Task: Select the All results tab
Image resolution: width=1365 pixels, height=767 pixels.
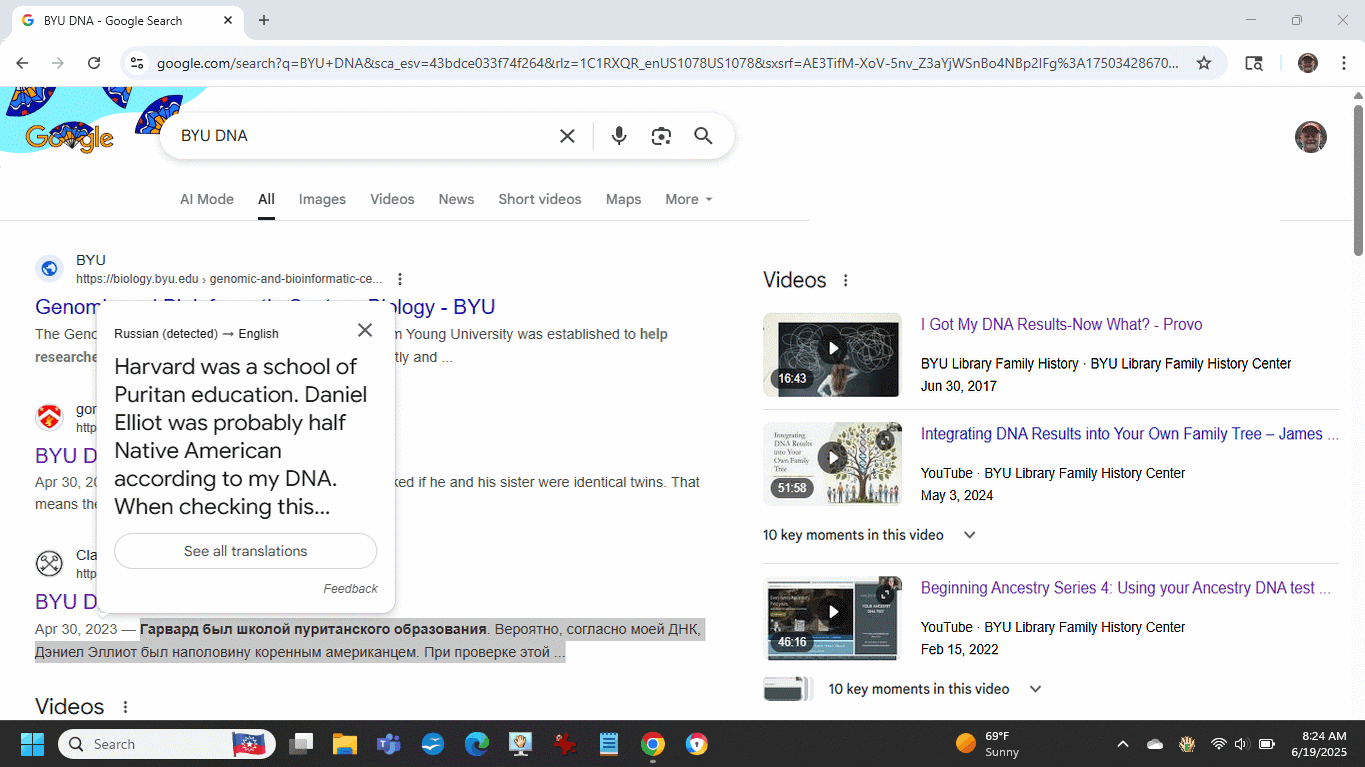Action: (x=266, y=199)
